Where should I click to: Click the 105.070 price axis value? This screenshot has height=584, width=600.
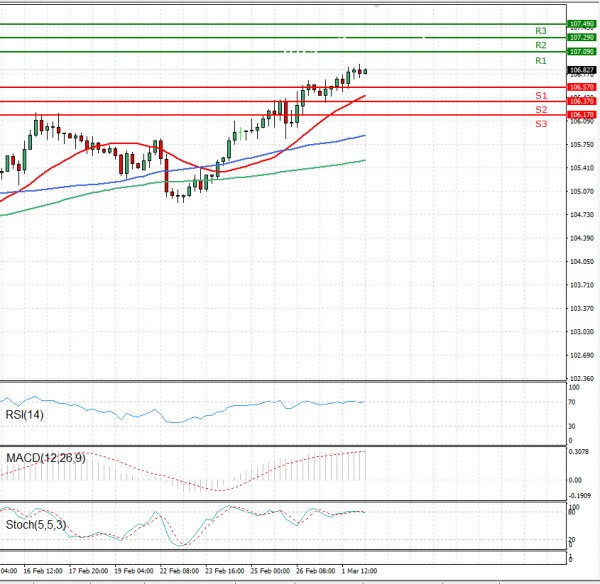click(x=582, y=191)
